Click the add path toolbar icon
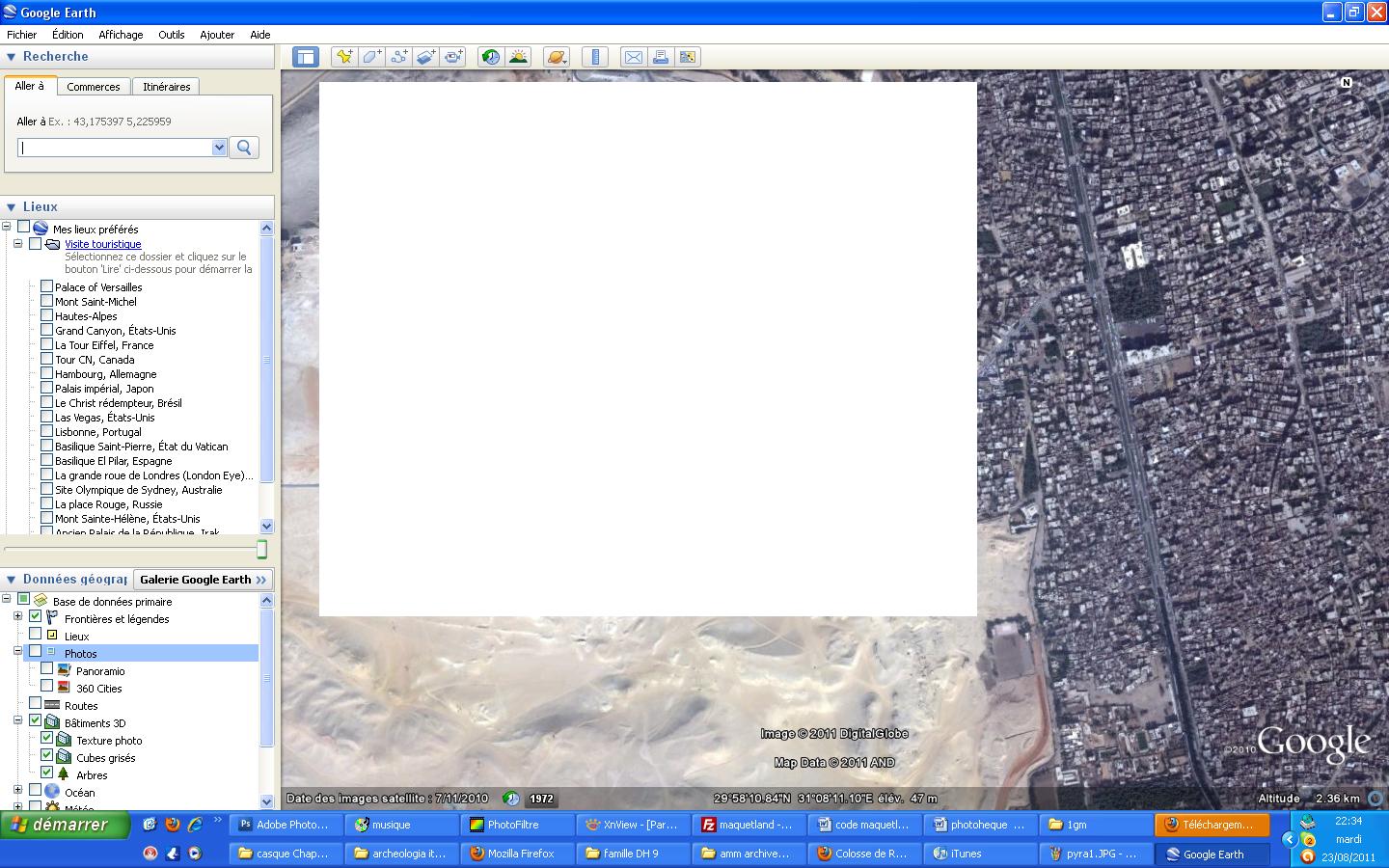The height and width of the screenshot is (868, 1389). [399, 57]
